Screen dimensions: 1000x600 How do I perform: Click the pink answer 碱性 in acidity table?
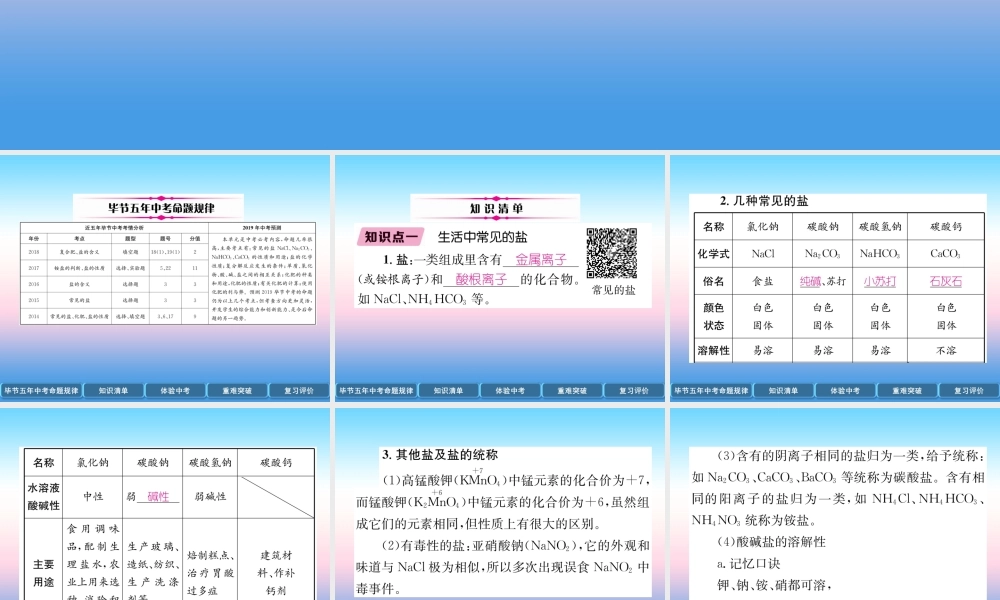pyautogui.click(x=158, y=497)
